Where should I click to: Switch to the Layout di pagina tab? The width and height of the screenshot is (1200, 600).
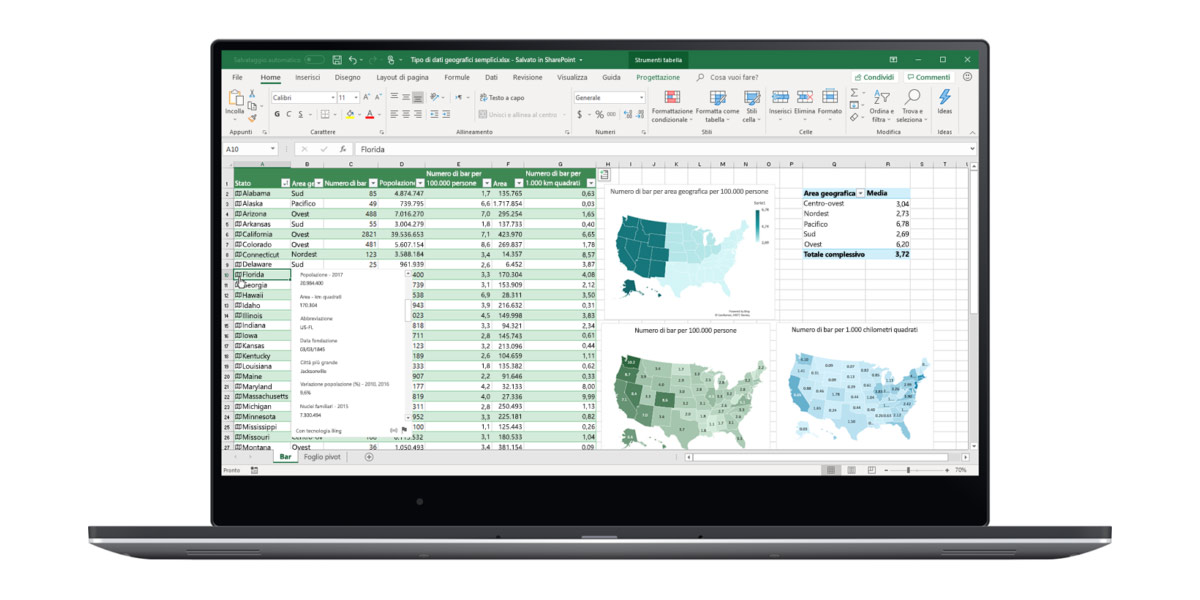[403, 77]
